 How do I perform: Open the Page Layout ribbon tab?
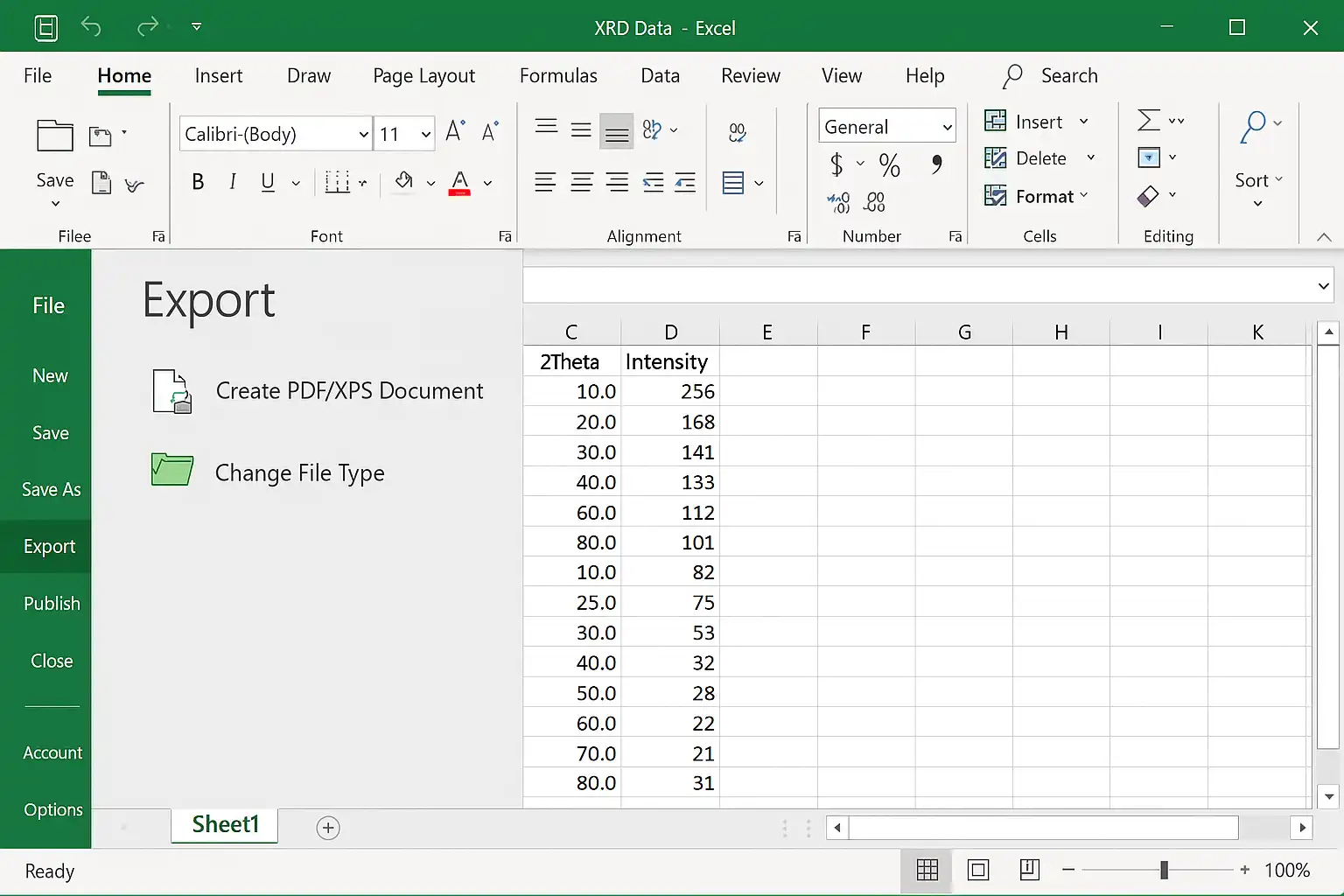pos(423,76)
